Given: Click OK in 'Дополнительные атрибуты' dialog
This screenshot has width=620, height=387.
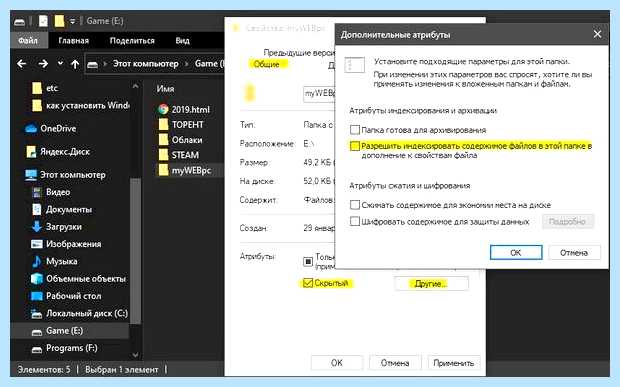Looking at the screenshot, I should 516,252.
